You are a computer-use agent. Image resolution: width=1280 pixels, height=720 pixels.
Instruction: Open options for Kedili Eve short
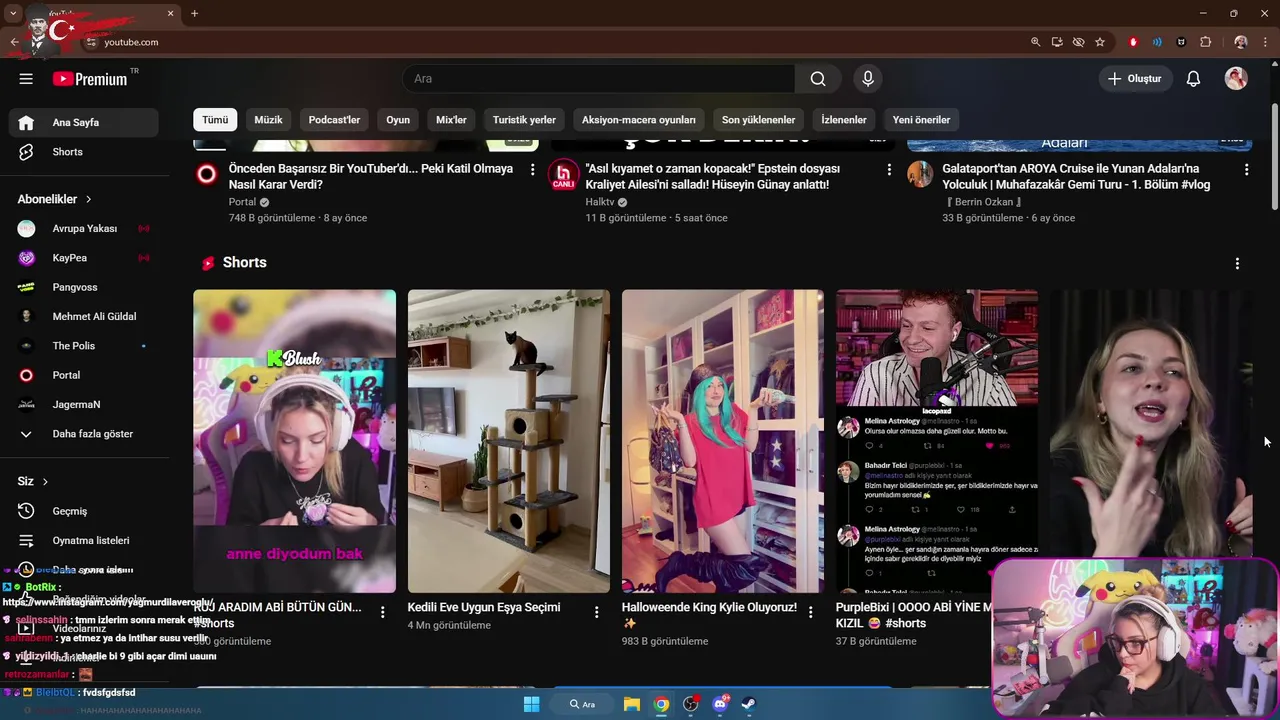click(x=596, y=612)
